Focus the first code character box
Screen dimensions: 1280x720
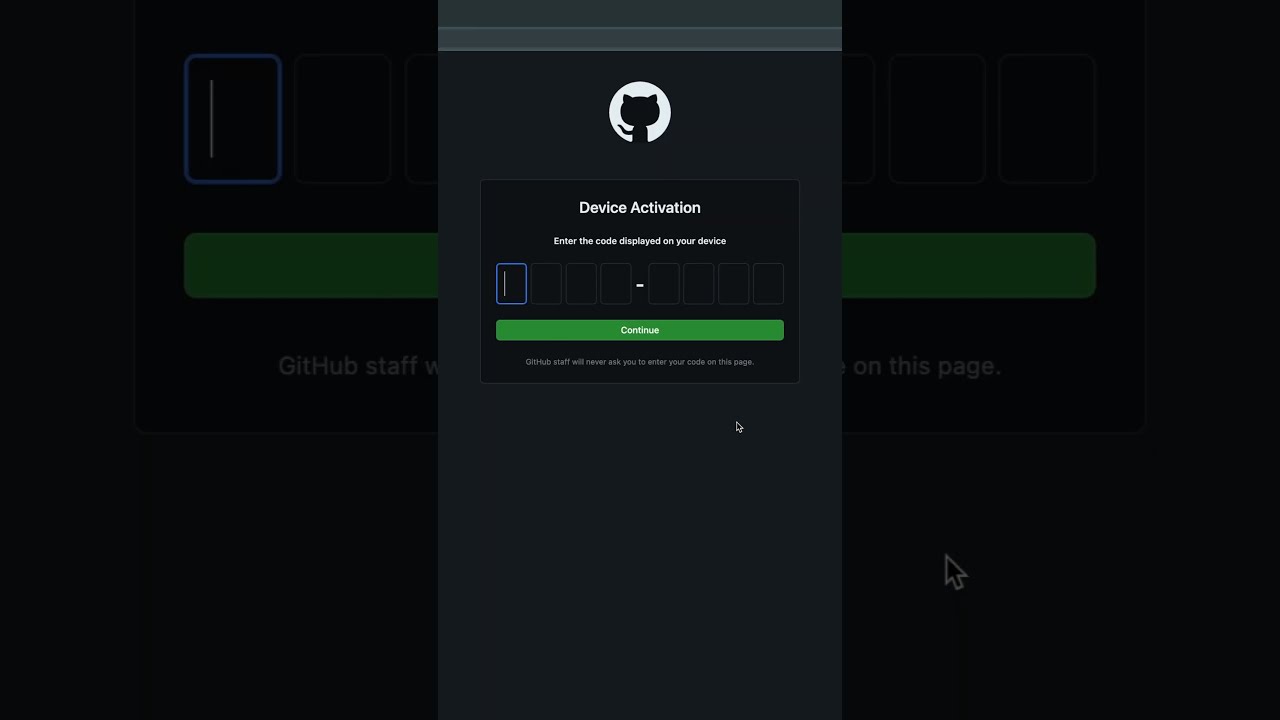(511, 284)
